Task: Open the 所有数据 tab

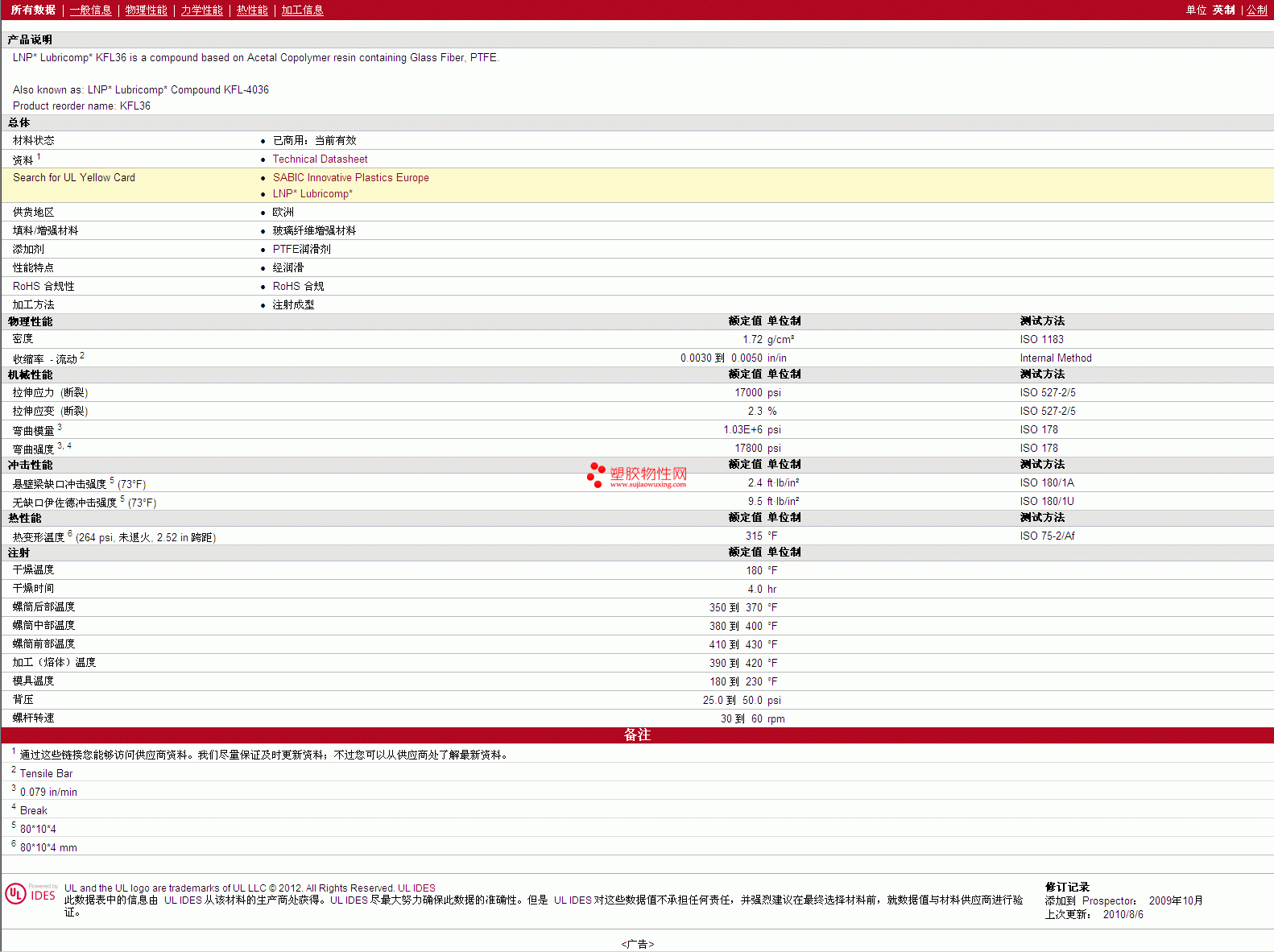Action: point(33,10)
